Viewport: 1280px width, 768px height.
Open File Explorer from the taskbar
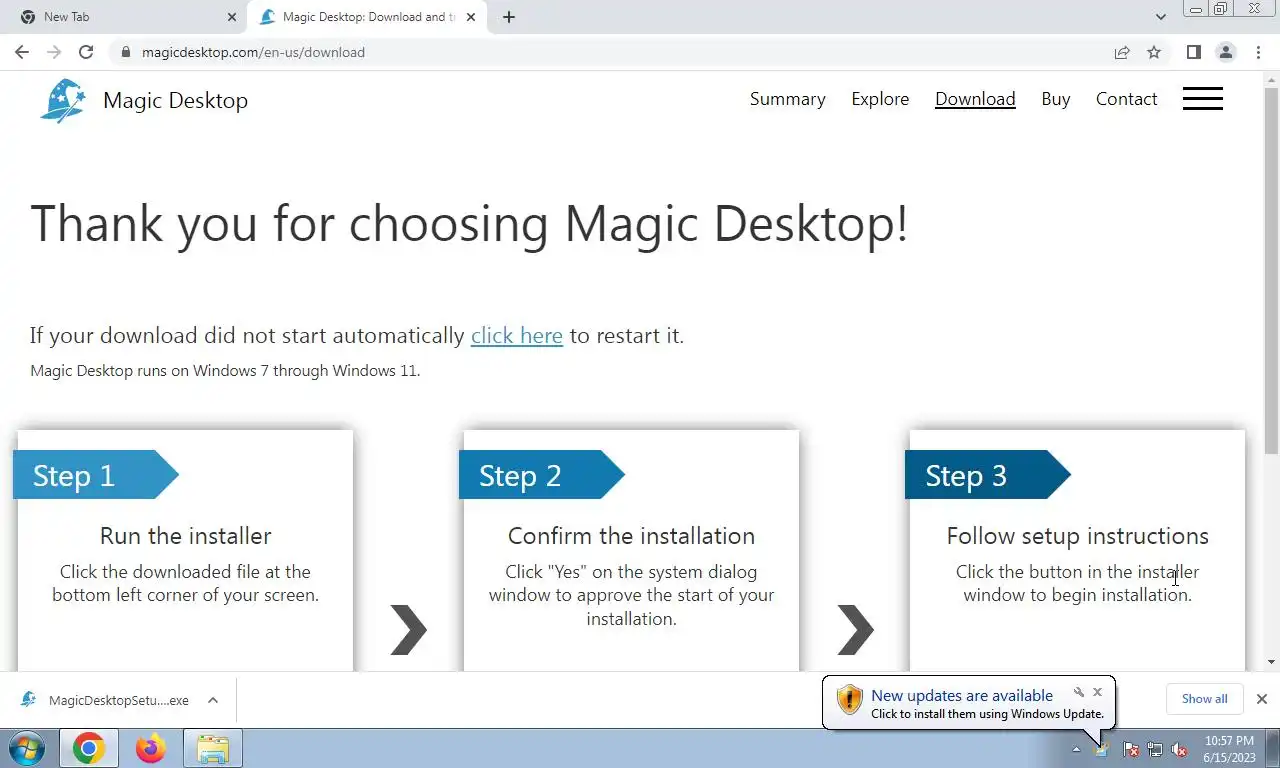coord(213,748)
